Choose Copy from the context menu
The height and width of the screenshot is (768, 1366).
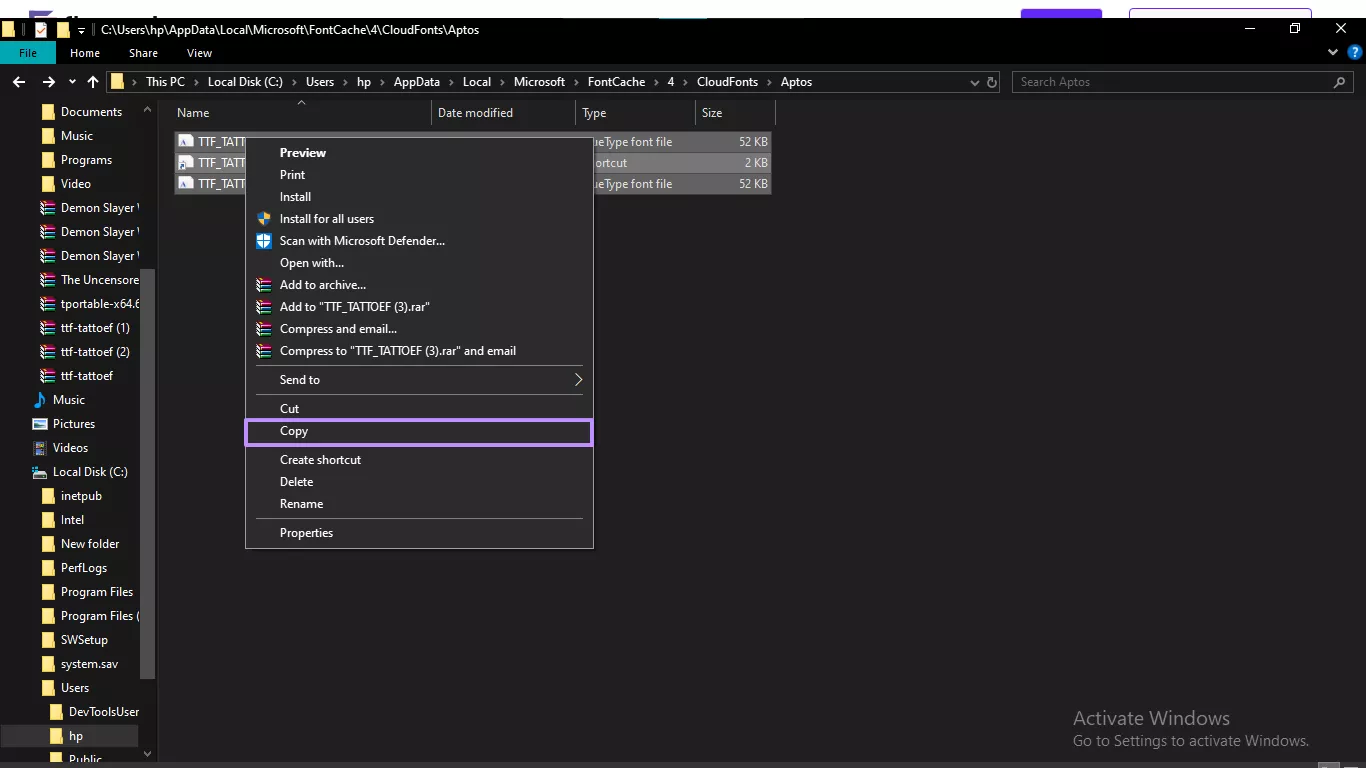pos(294,431)
